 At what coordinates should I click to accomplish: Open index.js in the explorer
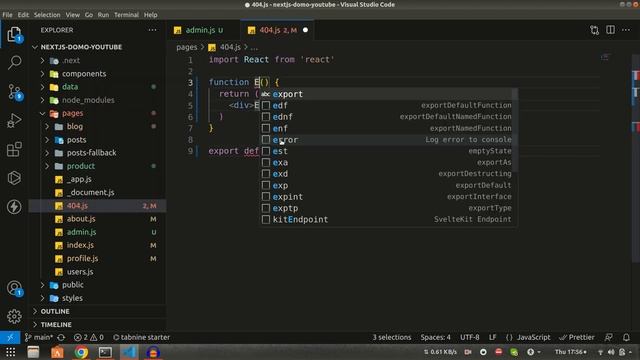[97, 245]
